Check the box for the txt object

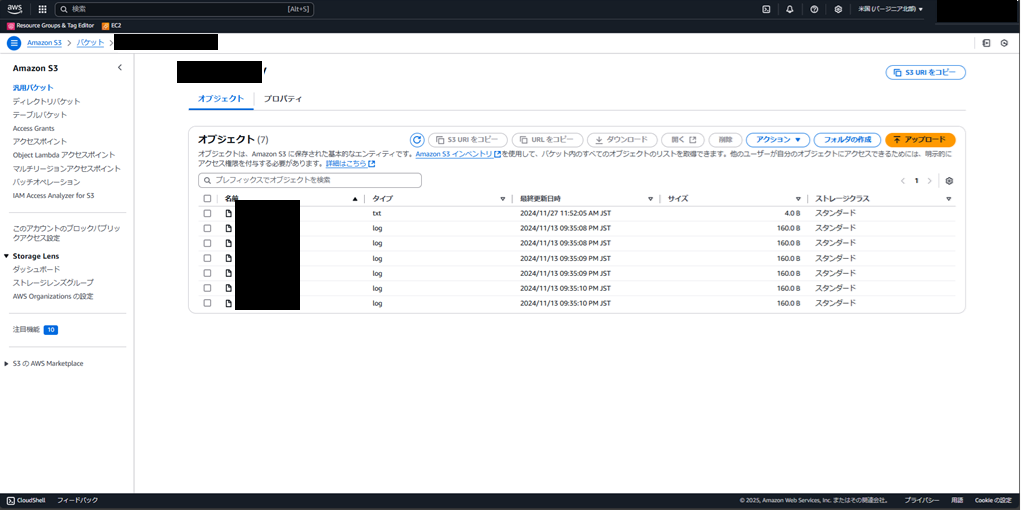[207, 213]
